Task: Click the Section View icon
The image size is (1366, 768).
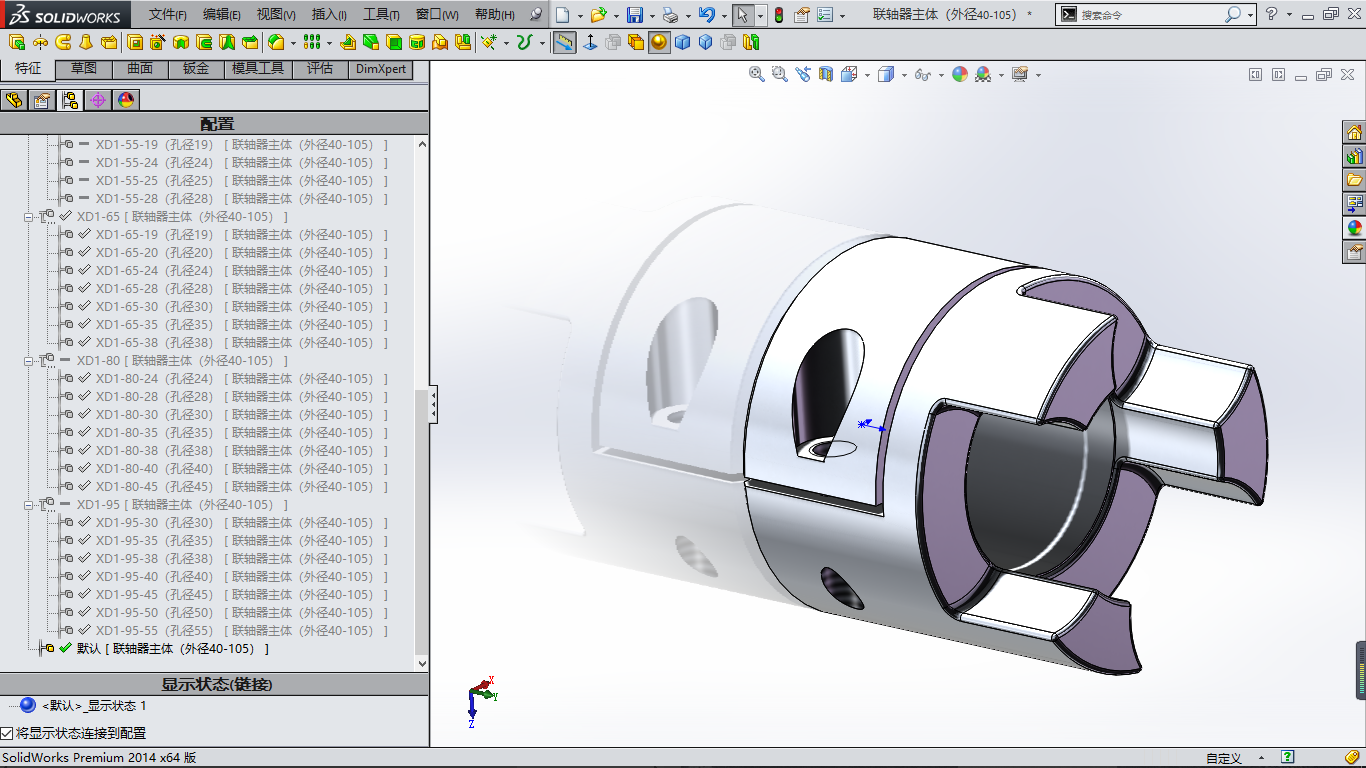Action: pos(826,74)
